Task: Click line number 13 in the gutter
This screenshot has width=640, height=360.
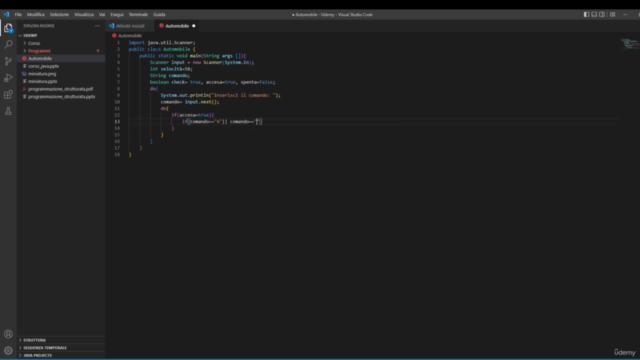Action: pos(118,122)
